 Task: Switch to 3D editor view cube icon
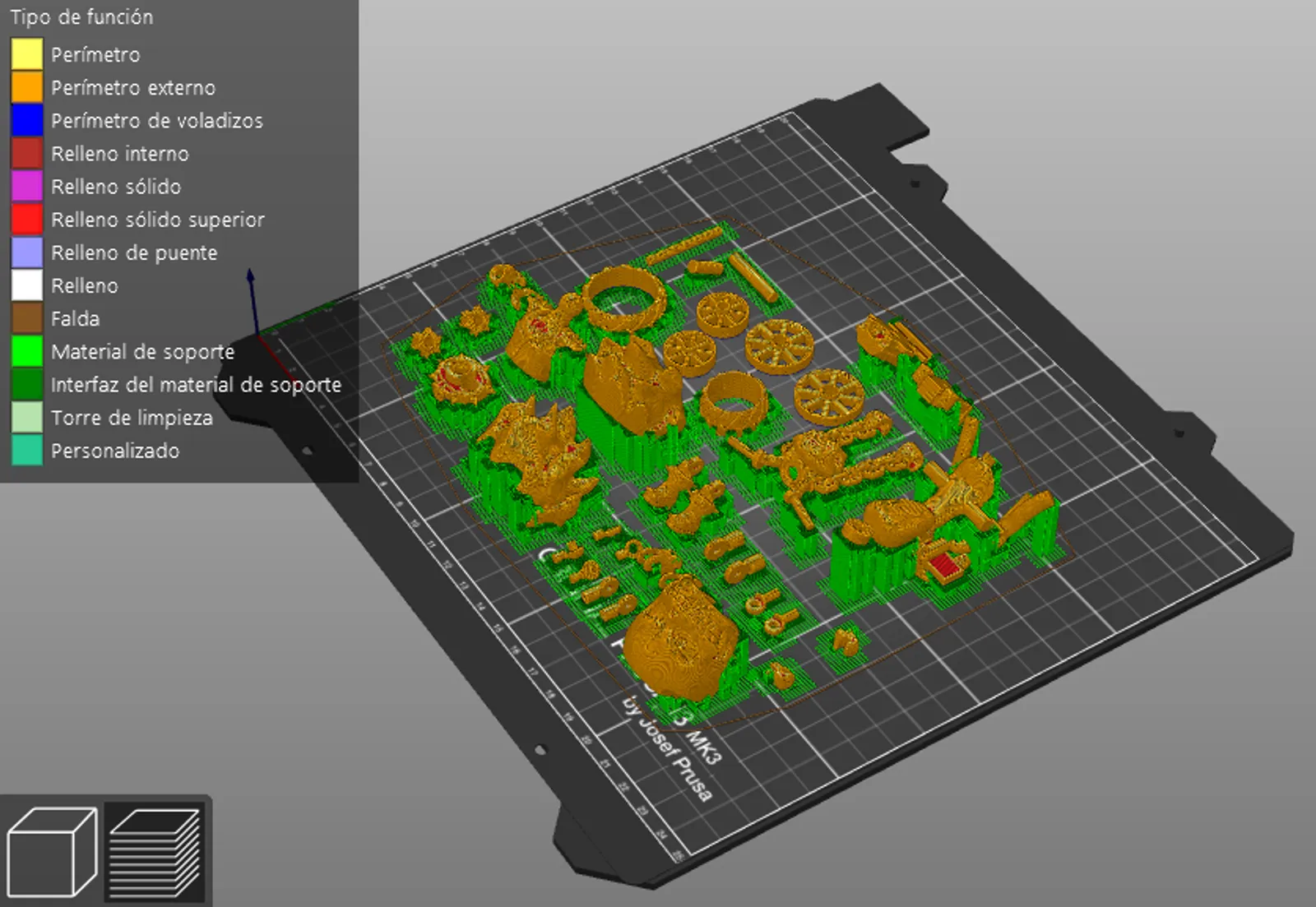pyautogui.click(x=52, y=852)
